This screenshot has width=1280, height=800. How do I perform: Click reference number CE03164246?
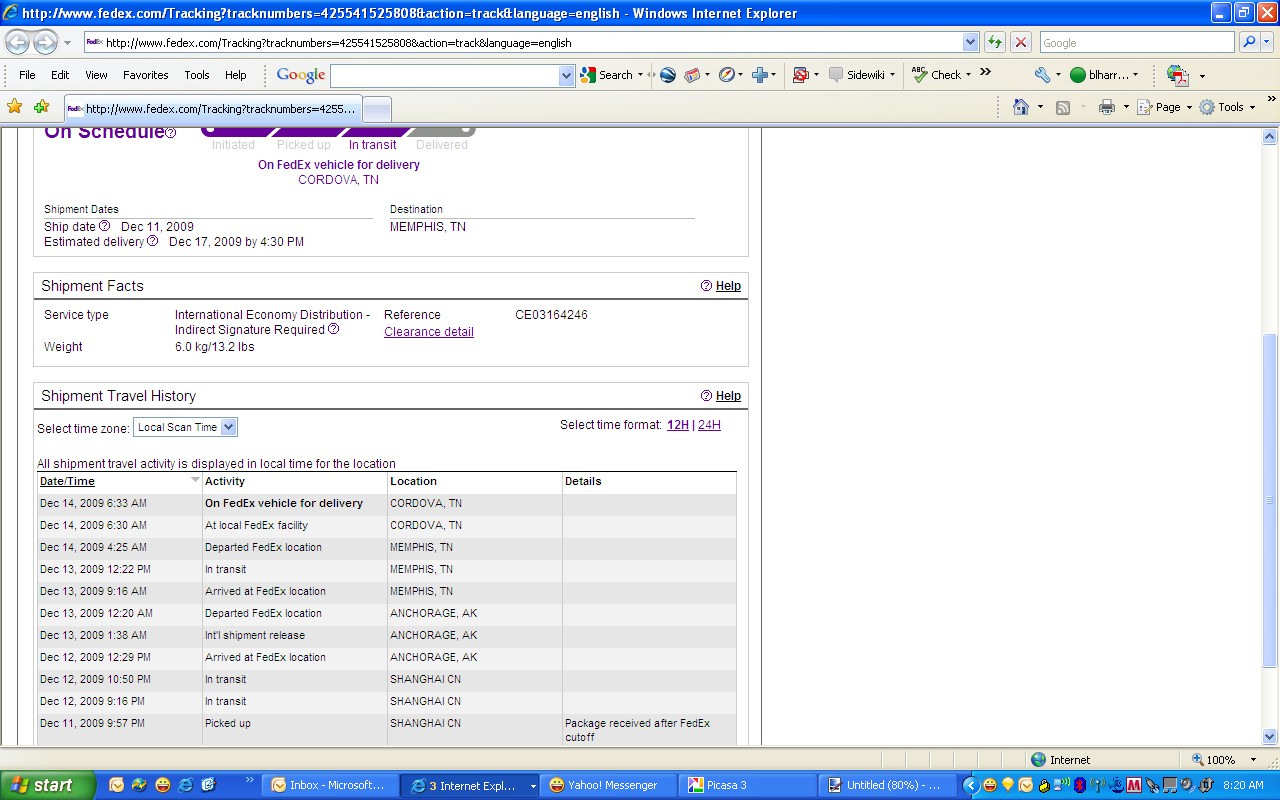551,315
